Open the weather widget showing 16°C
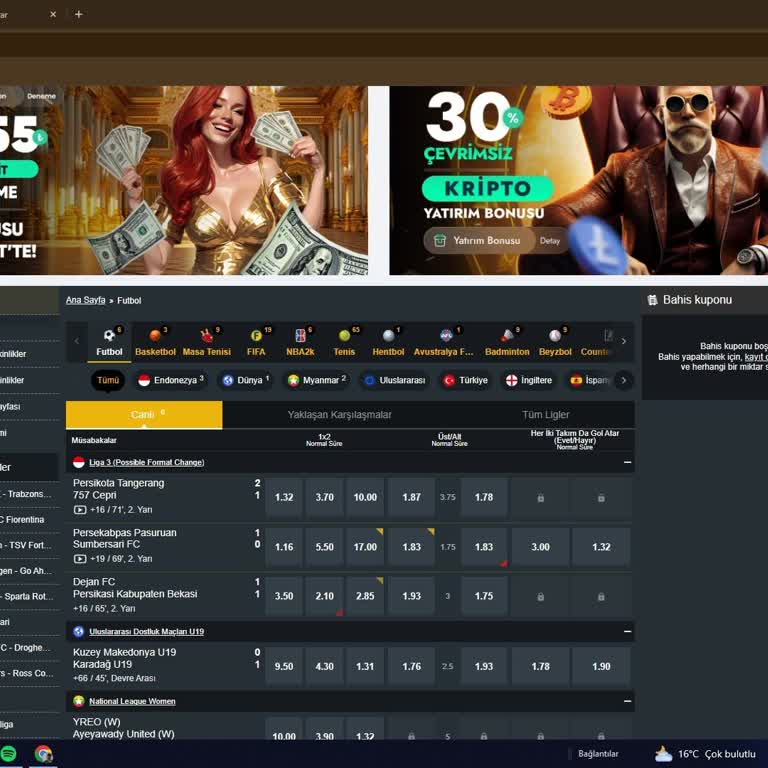This screenshot has height=768, width=768. (x=705, y=754)
